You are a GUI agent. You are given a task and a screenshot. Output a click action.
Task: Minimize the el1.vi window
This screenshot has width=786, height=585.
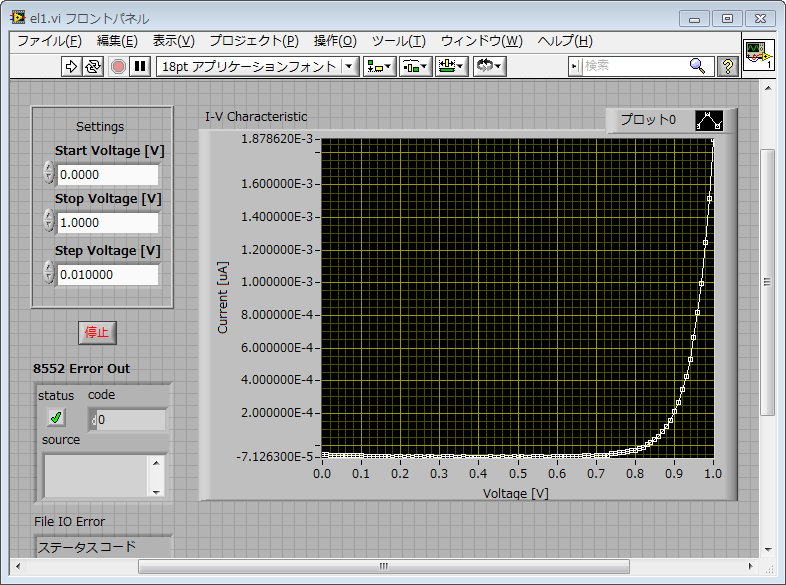[x=694, y=19]
